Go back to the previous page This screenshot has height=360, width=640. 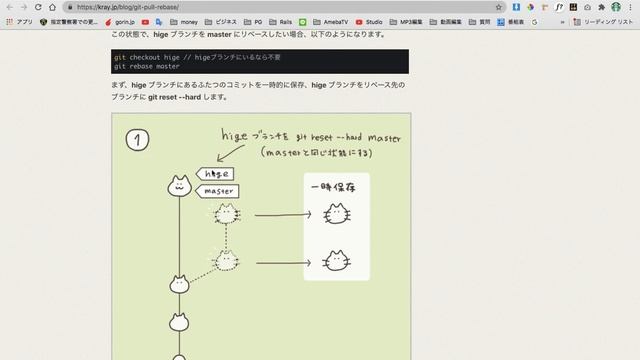[x=10, y=7]
